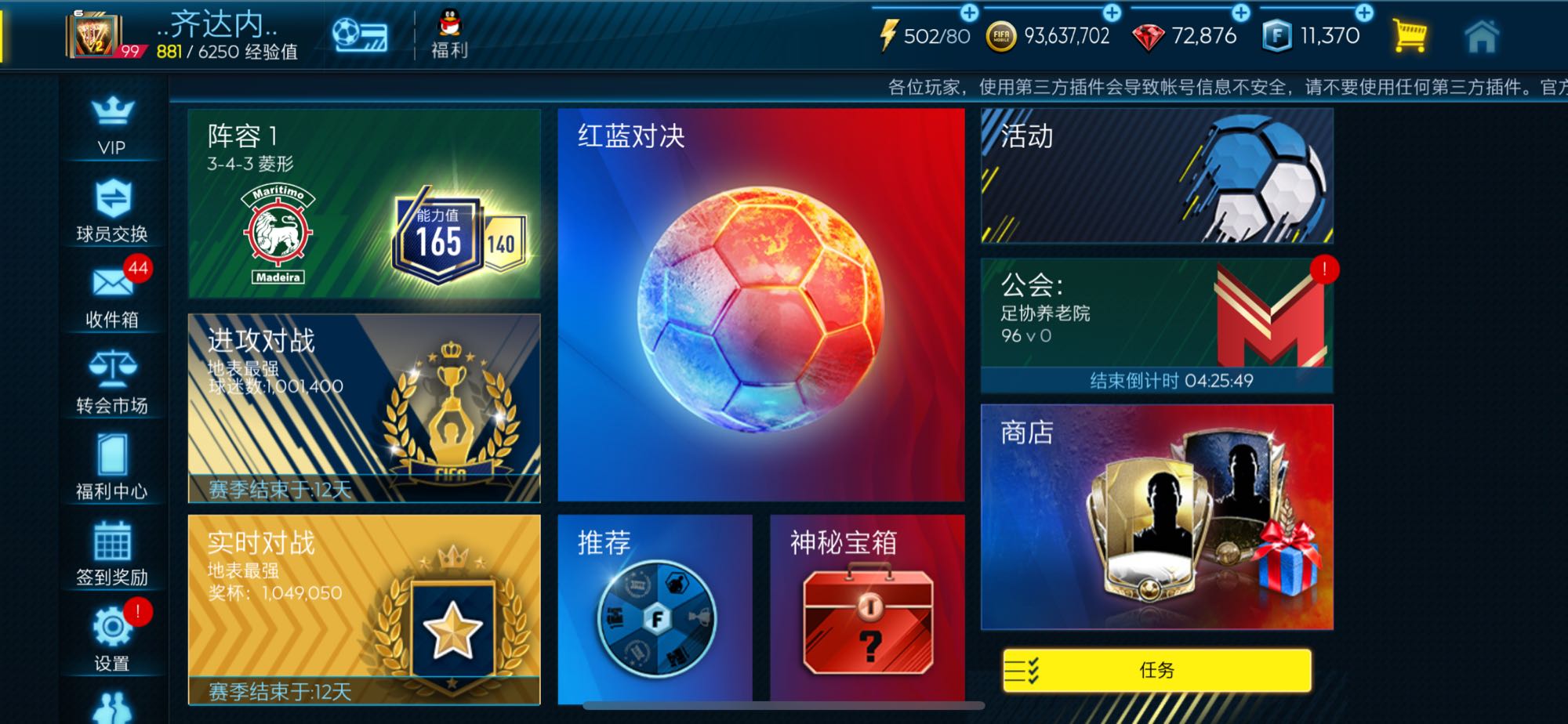Open the 公会 guild tile
This screenshot has height=724, width=1568.
click(x=1156, y=325)
